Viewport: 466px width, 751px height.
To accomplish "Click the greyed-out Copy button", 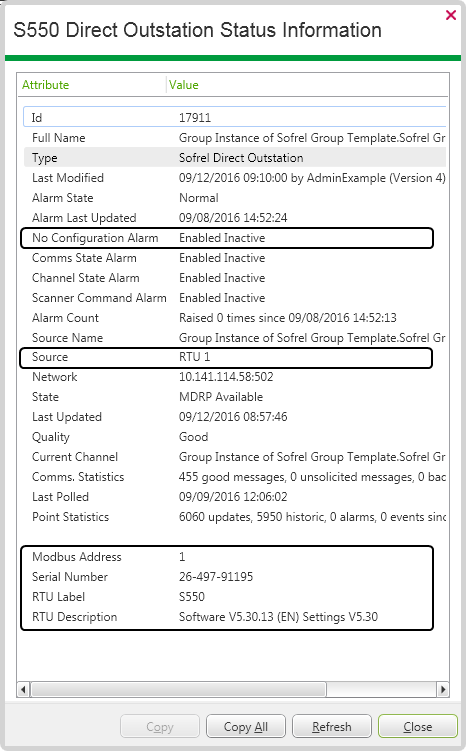I will tap(160, 727).
